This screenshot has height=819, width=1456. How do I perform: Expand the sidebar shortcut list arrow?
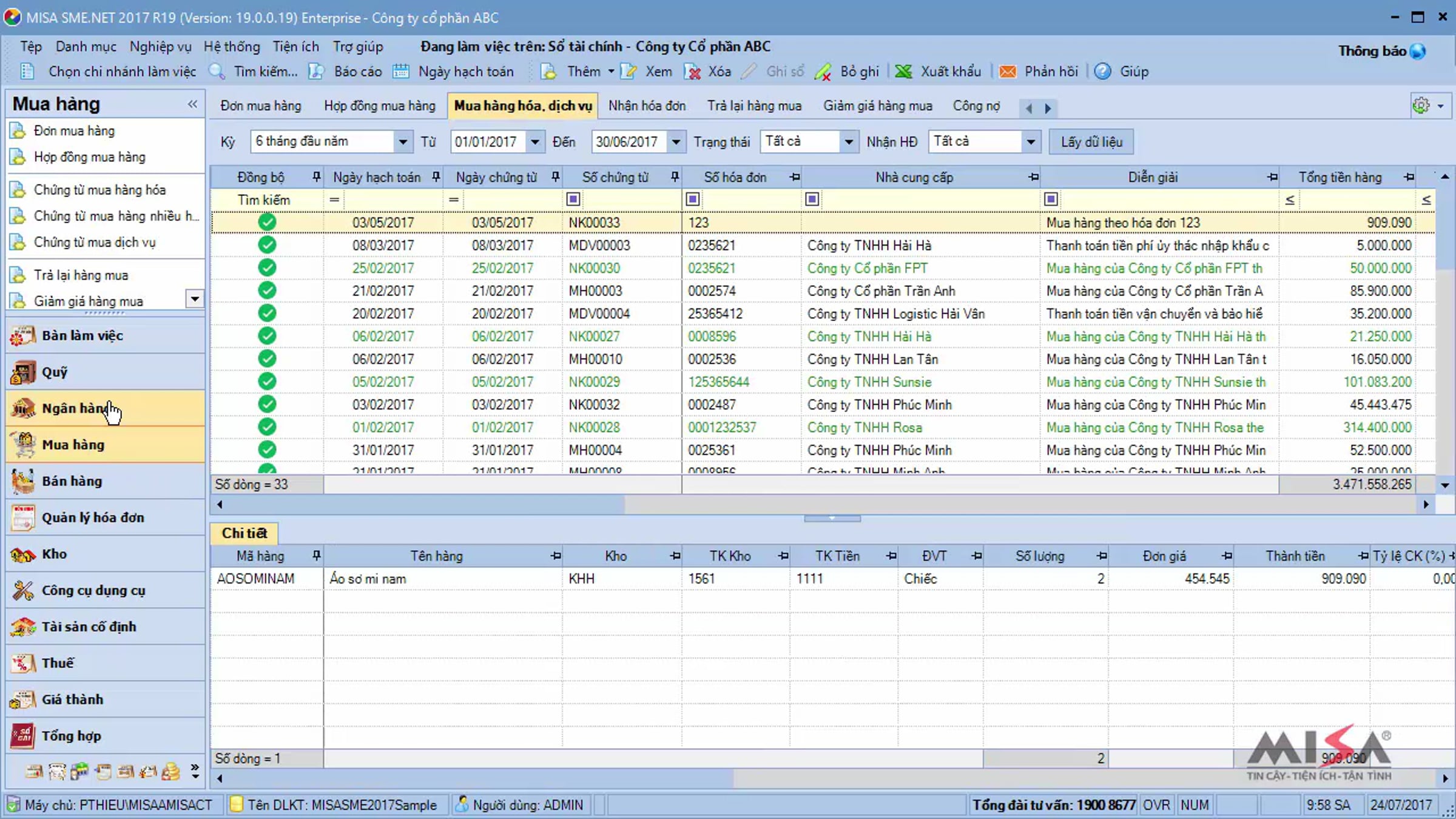point(195,298)
